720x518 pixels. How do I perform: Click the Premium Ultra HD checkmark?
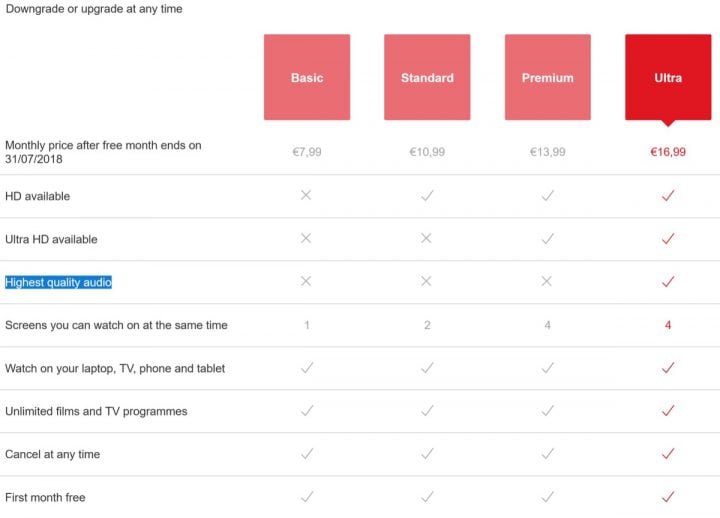pyautogui.click(x=547, y=239)
